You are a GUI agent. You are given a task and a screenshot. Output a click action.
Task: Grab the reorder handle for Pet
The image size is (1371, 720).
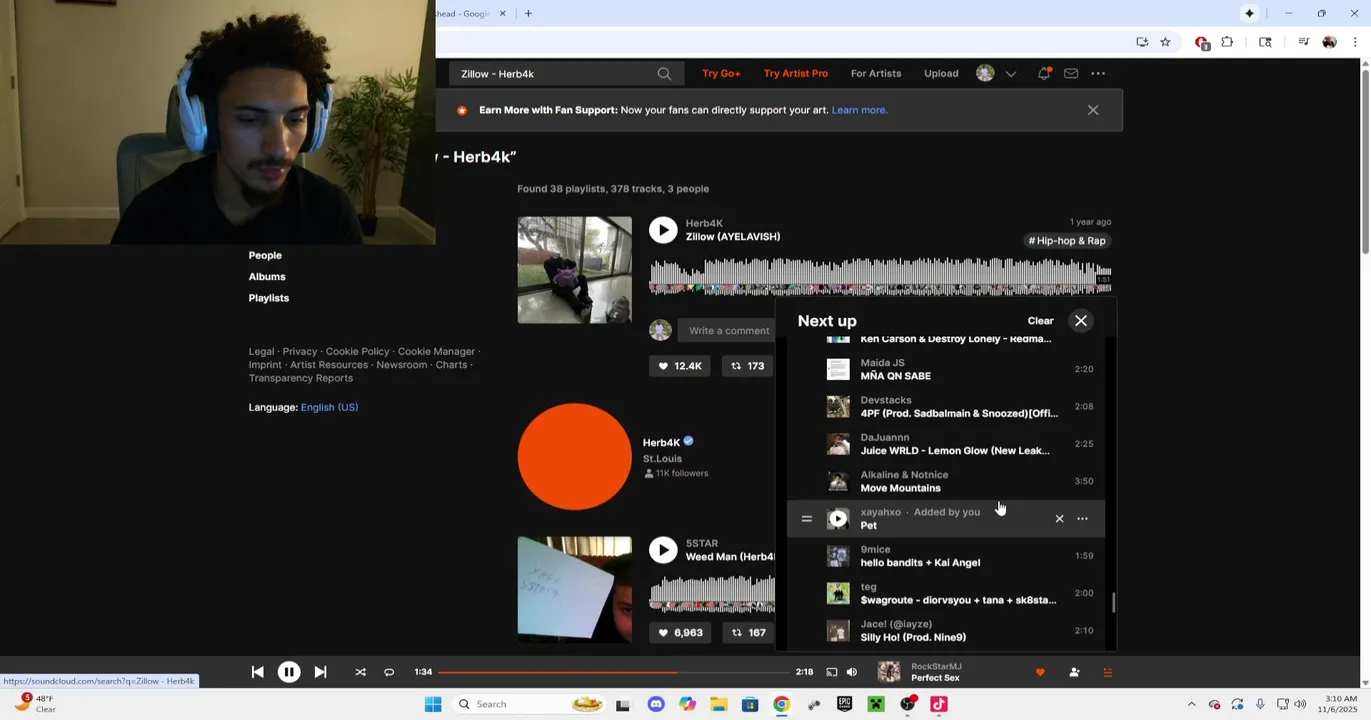point(806,519)
